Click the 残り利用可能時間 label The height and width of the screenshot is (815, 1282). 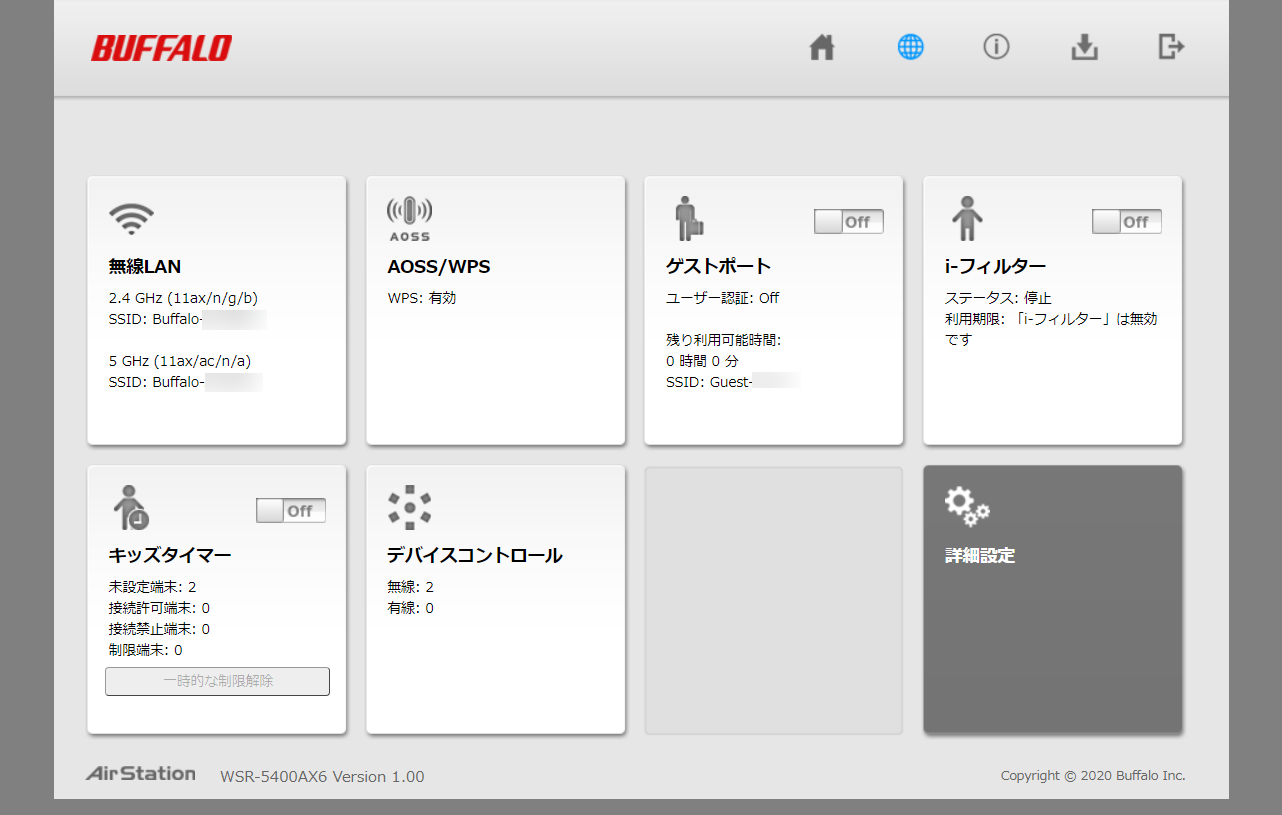coord(724,340)
